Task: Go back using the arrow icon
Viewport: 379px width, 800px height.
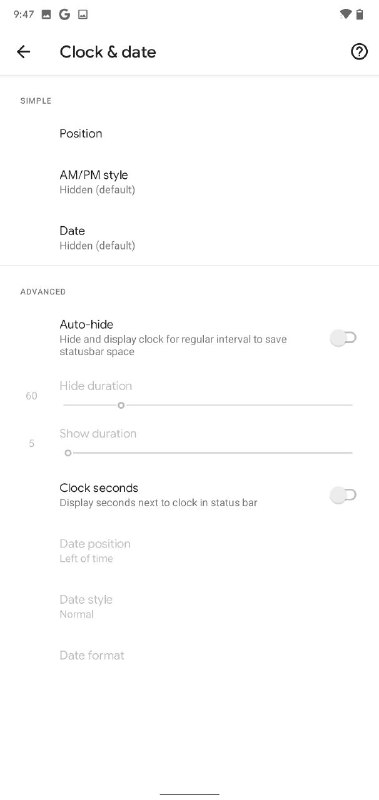Action: pyautogui.click(x=23, y=52)
